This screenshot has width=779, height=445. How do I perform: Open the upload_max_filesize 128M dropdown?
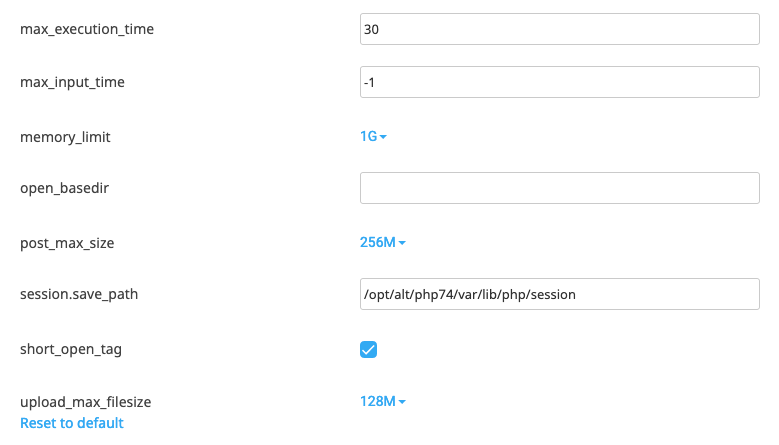[x=378, y=401]
